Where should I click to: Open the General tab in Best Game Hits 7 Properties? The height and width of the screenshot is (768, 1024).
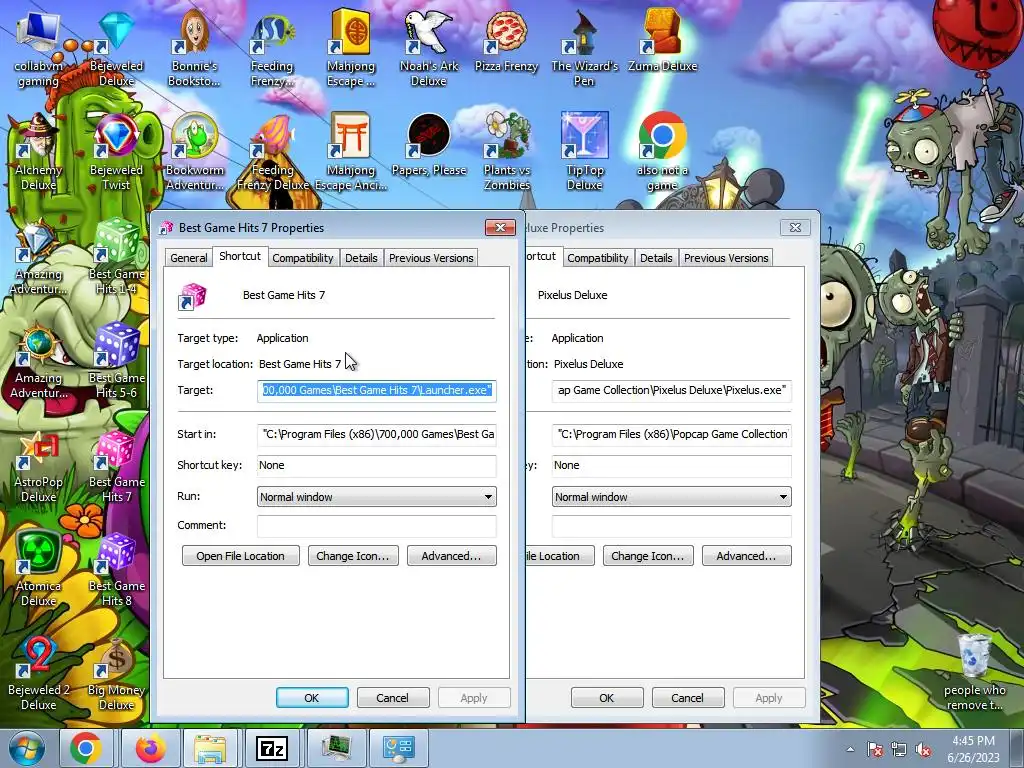tap(189, 258)
